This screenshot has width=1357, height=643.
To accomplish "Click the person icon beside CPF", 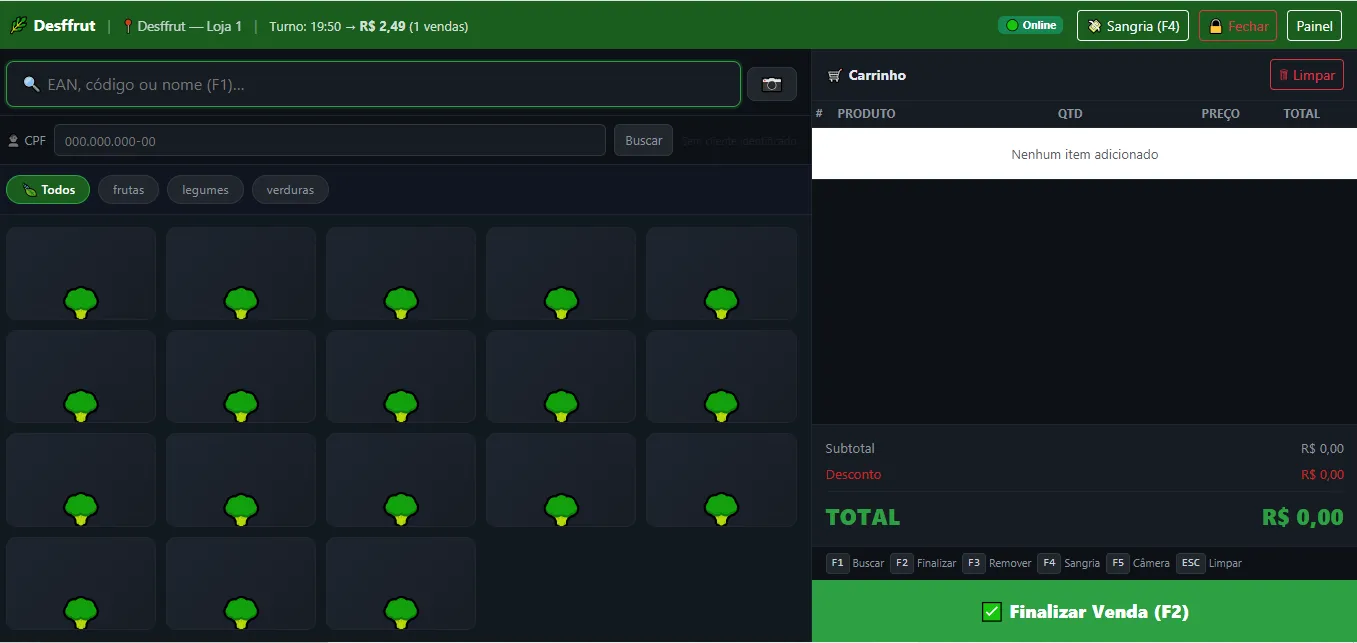I will [13, 141].
